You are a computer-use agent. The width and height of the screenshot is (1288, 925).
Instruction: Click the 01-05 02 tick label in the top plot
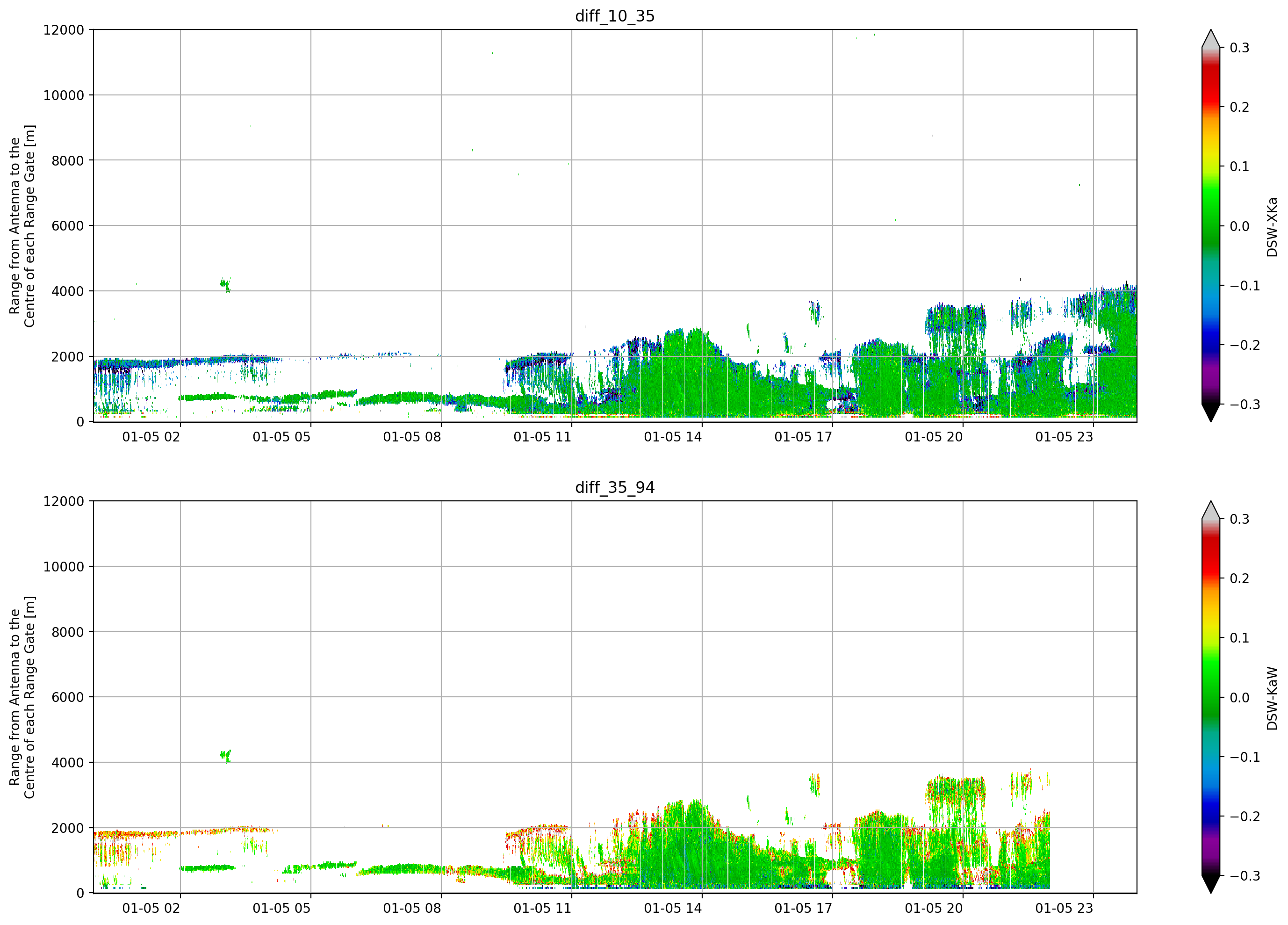click(151, 437)
